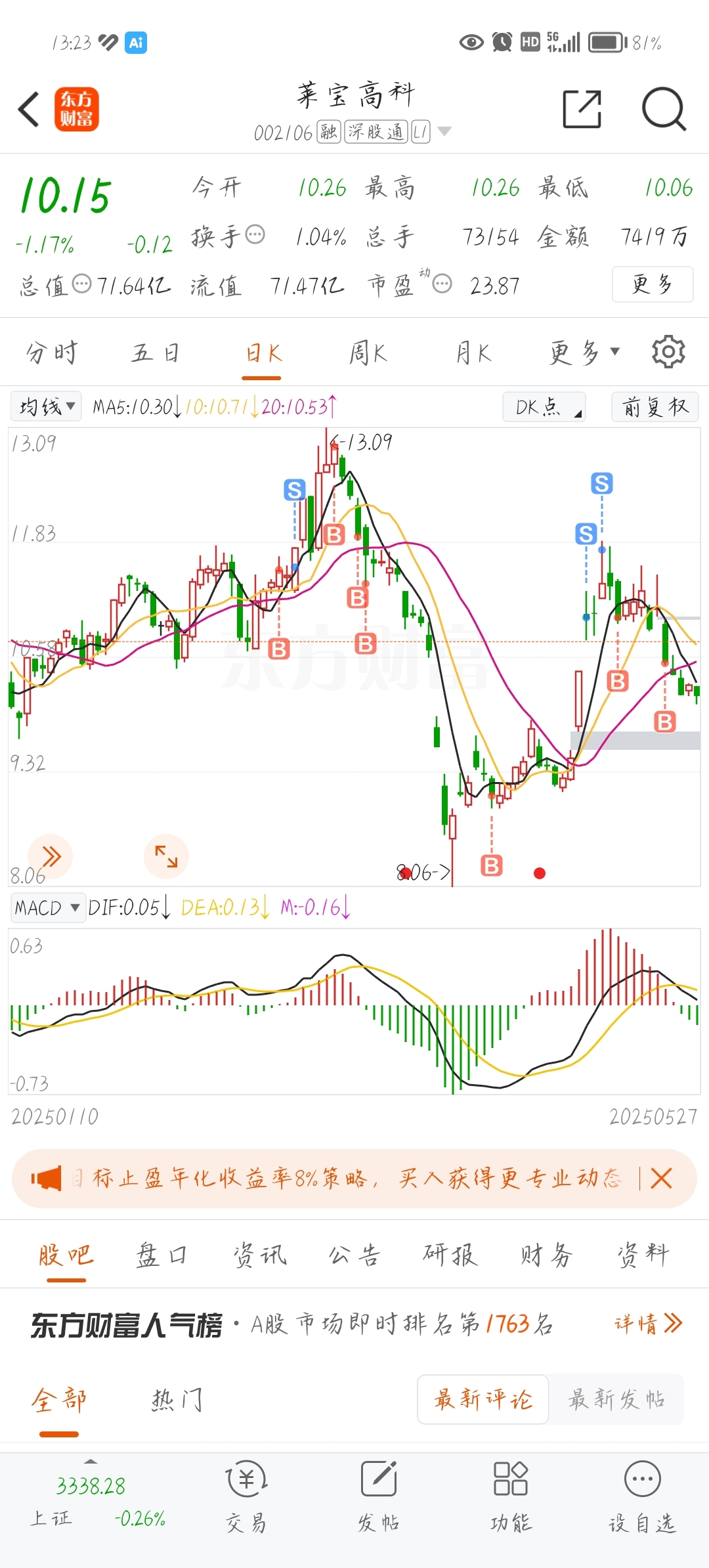Tap the 目标止盈 strategy banner text
This screenshot has height=1568, width=709.
[x=346, y=1179]
